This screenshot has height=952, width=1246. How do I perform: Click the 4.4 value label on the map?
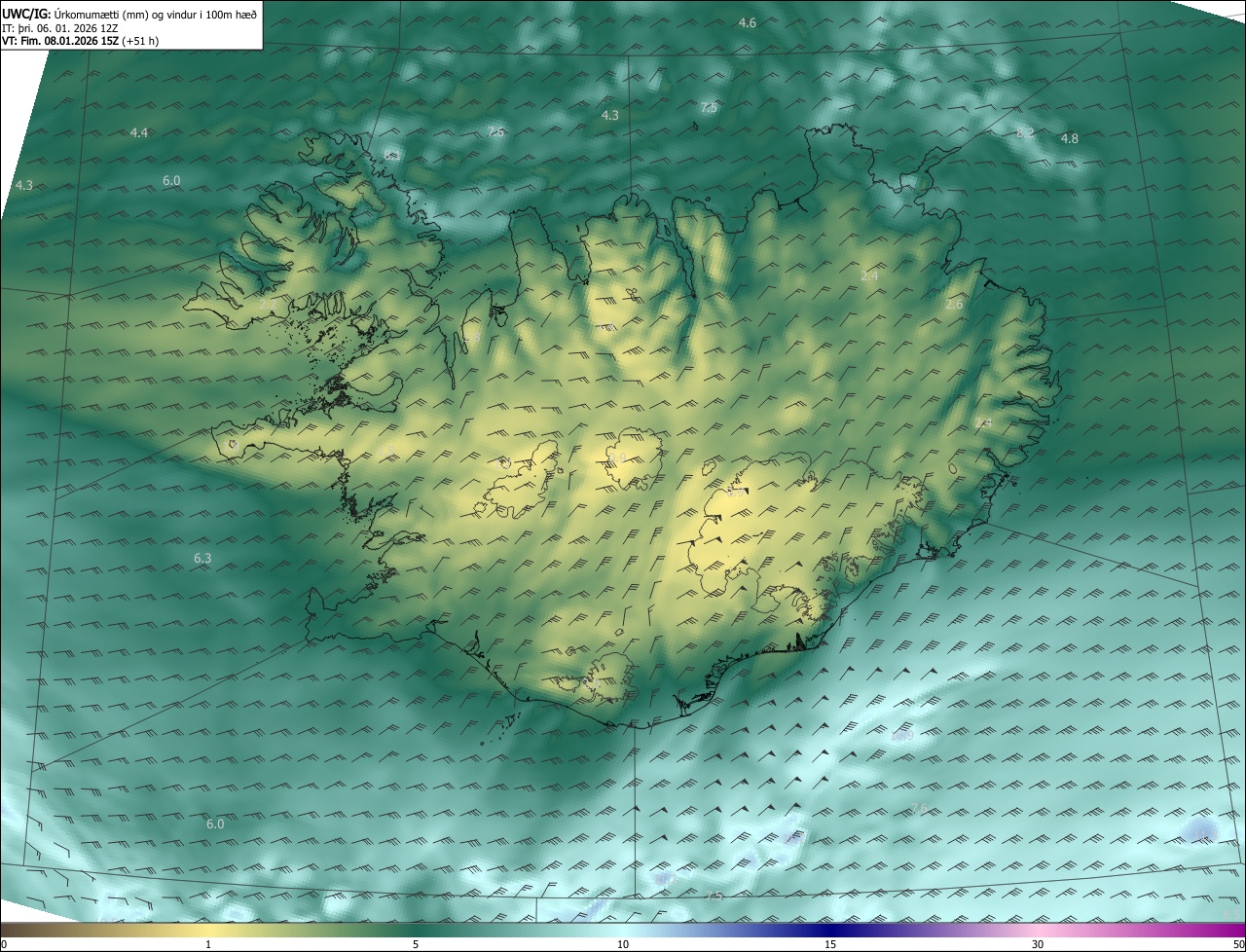[x=139, y=132]
